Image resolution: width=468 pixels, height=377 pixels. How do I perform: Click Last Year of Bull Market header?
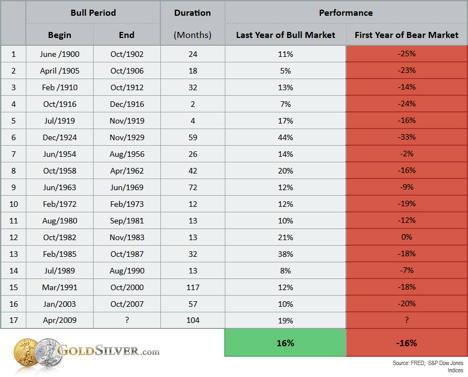point(286,35)
